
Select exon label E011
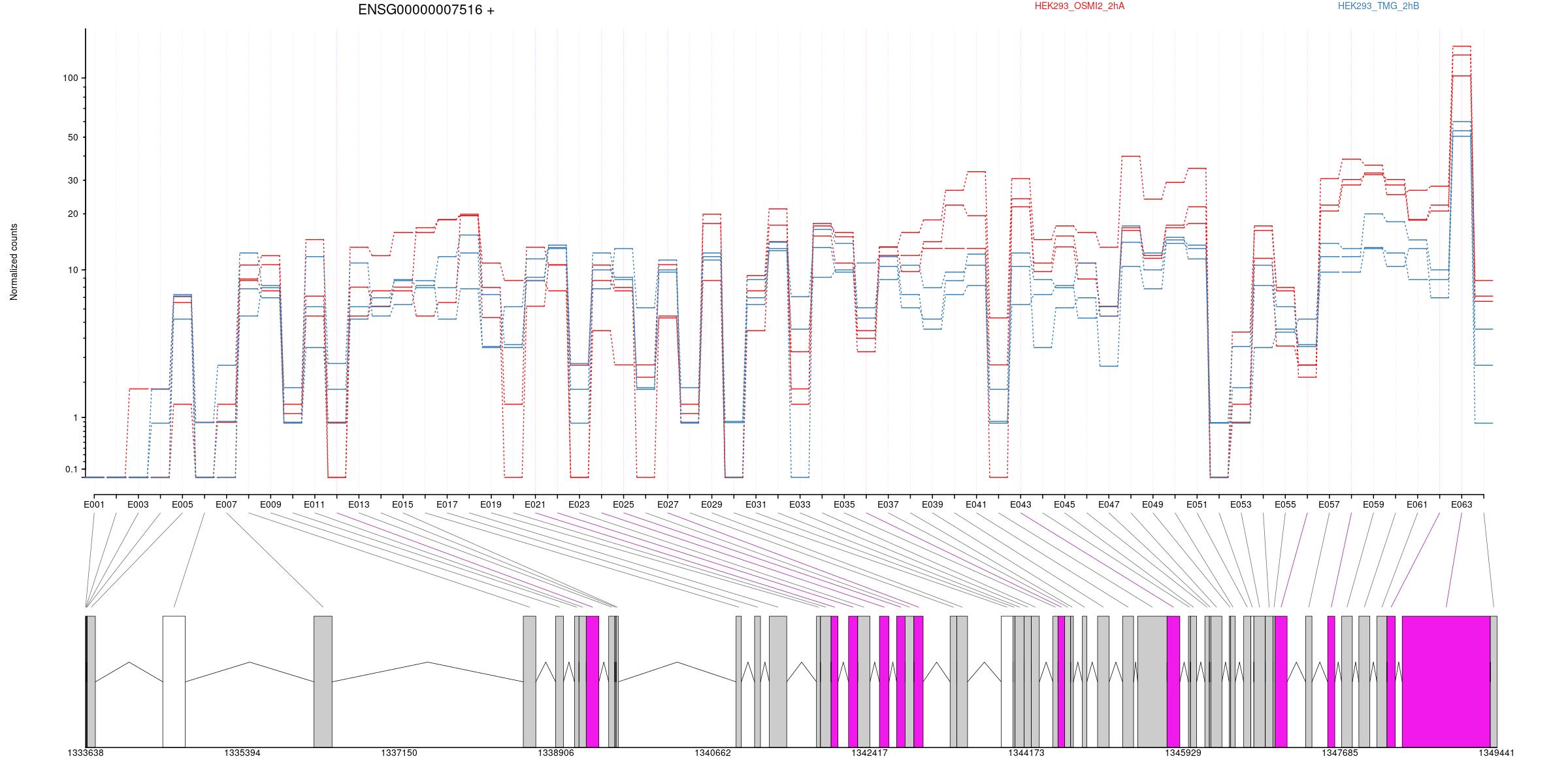coord(314,504)
